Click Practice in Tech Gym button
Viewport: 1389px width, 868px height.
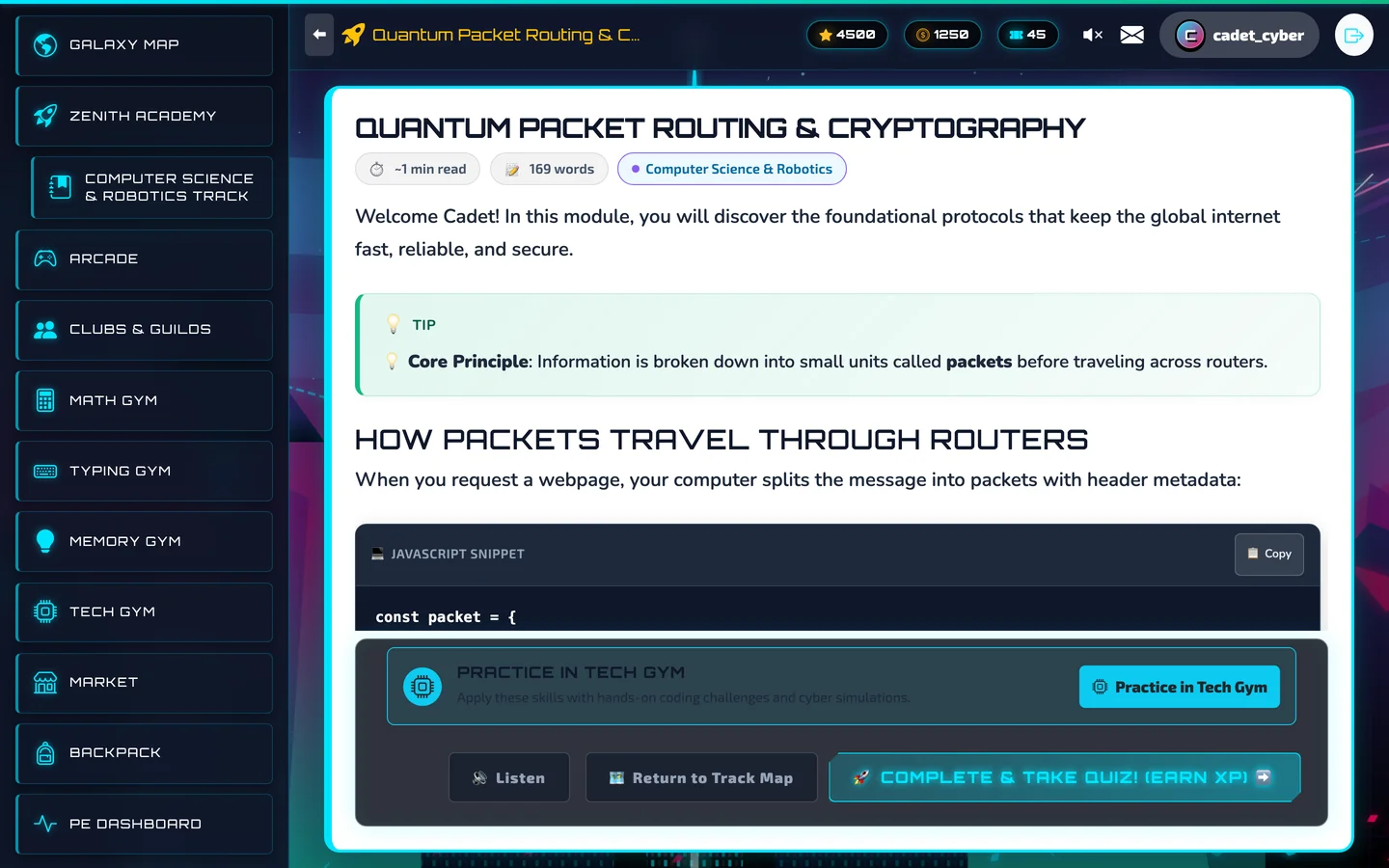pyautogui.click(x=1180, y=687)
